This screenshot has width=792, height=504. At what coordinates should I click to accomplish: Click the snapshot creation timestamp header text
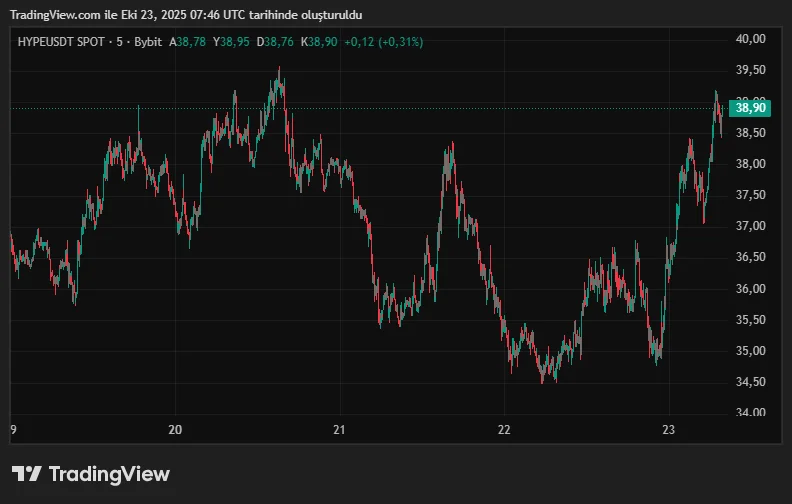[x=188, y=15]
